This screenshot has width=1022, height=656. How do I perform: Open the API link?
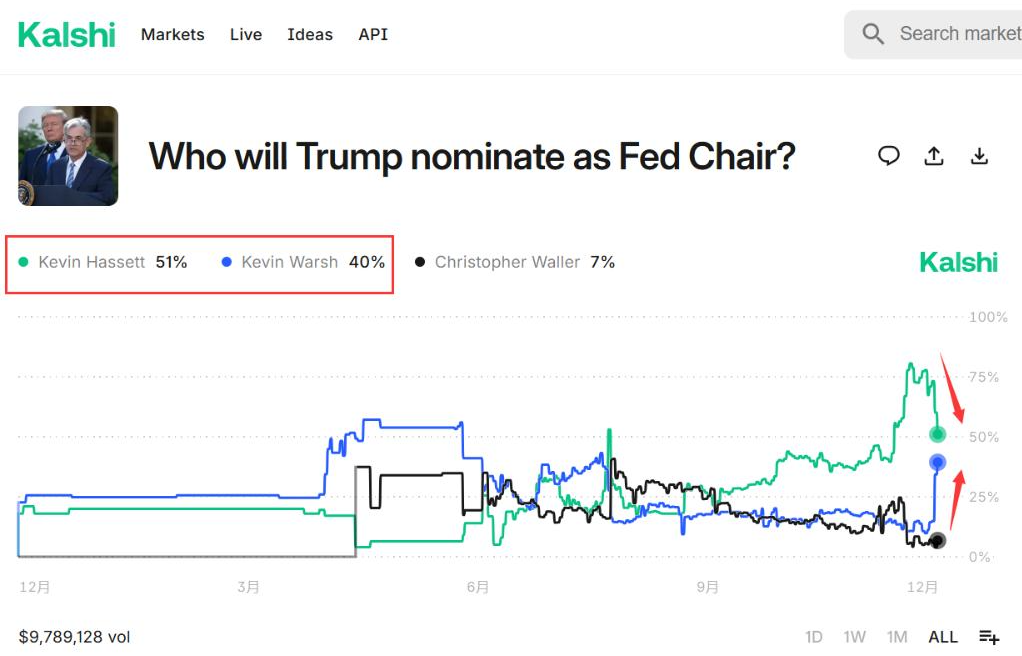(x=373, y=35)
